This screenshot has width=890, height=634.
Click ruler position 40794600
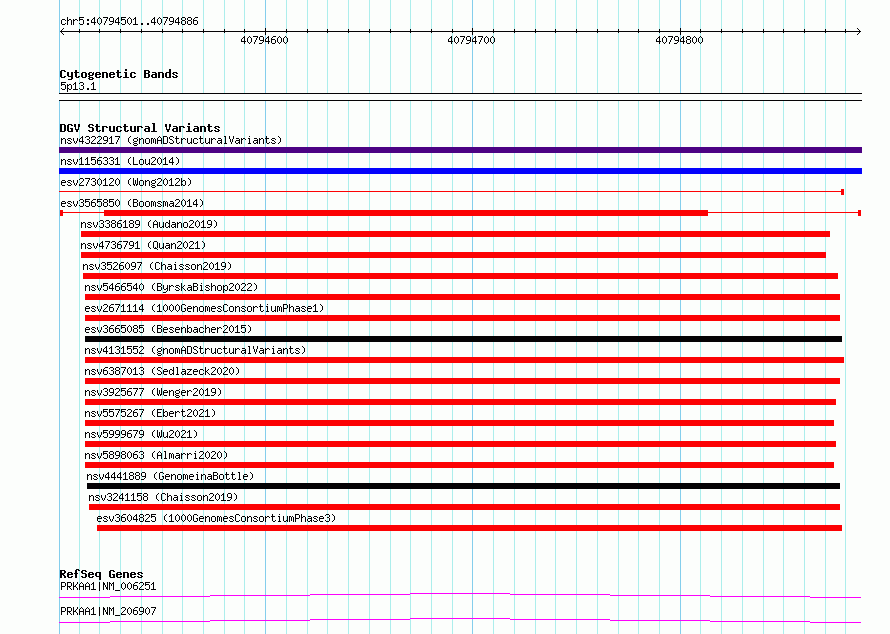265,40
